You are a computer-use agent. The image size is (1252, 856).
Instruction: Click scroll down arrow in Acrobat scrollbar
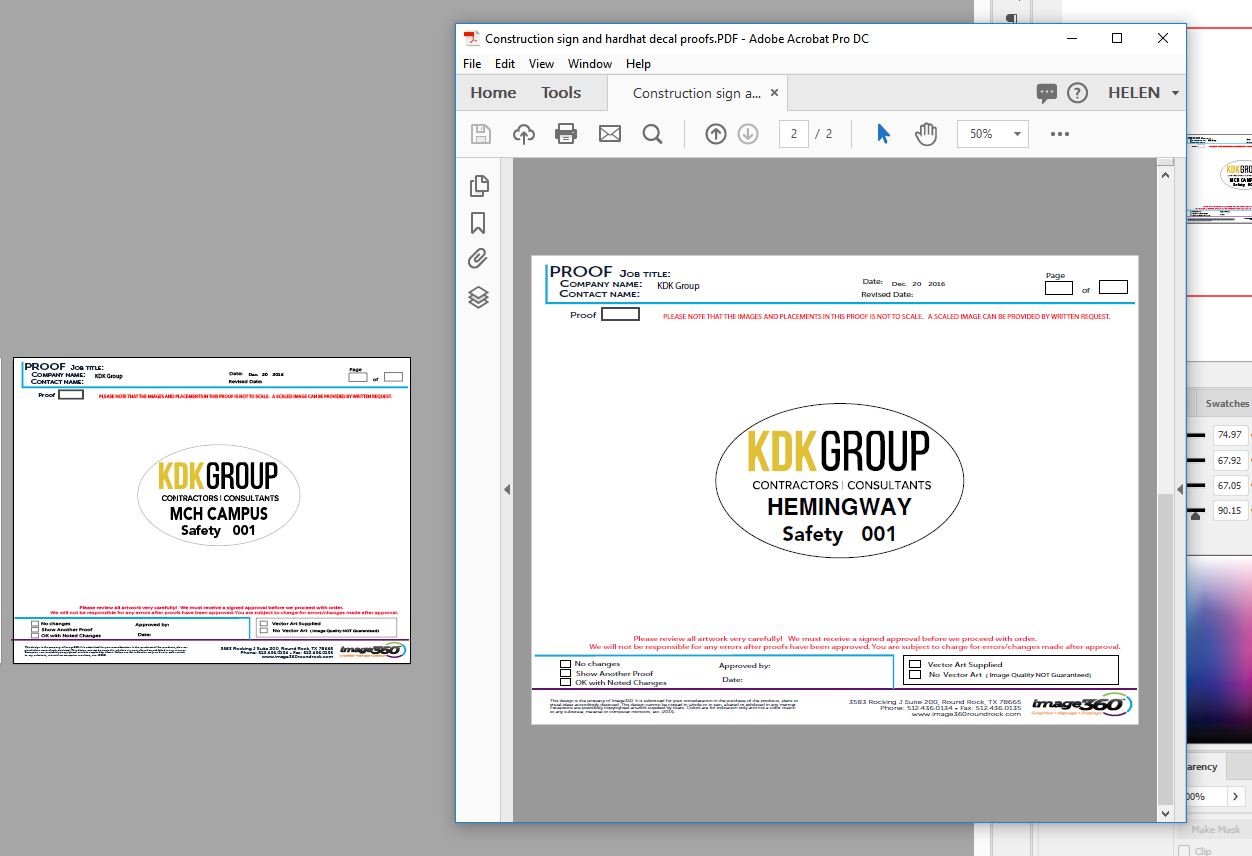(1165, 813)
